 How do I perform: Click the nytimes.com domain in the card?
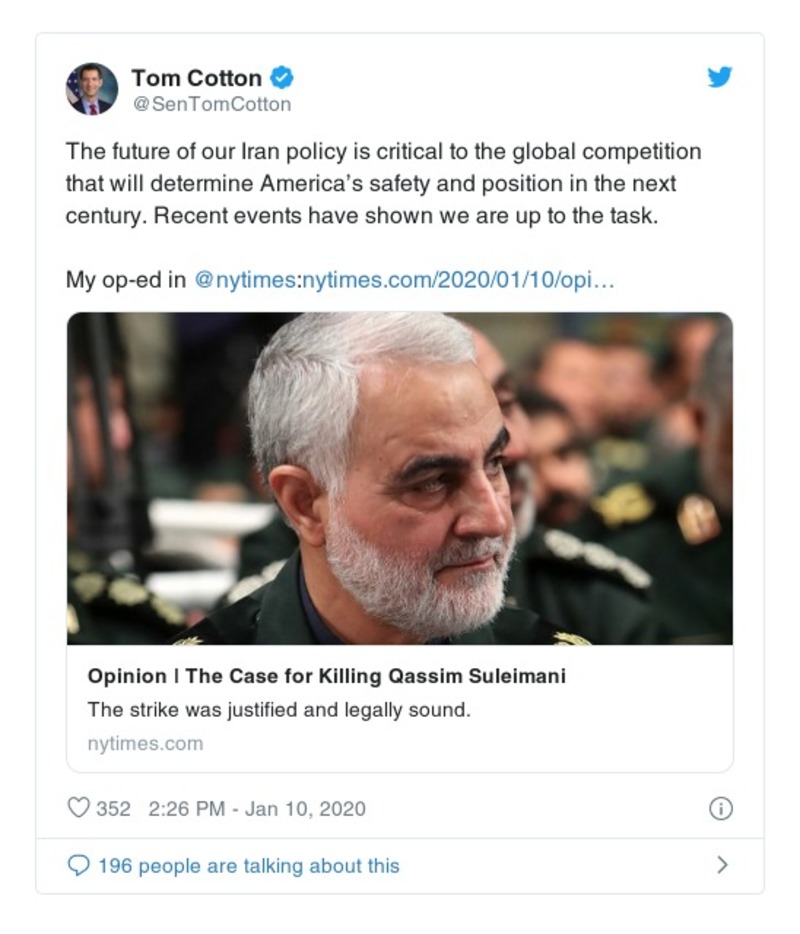(x=145, y=743)
